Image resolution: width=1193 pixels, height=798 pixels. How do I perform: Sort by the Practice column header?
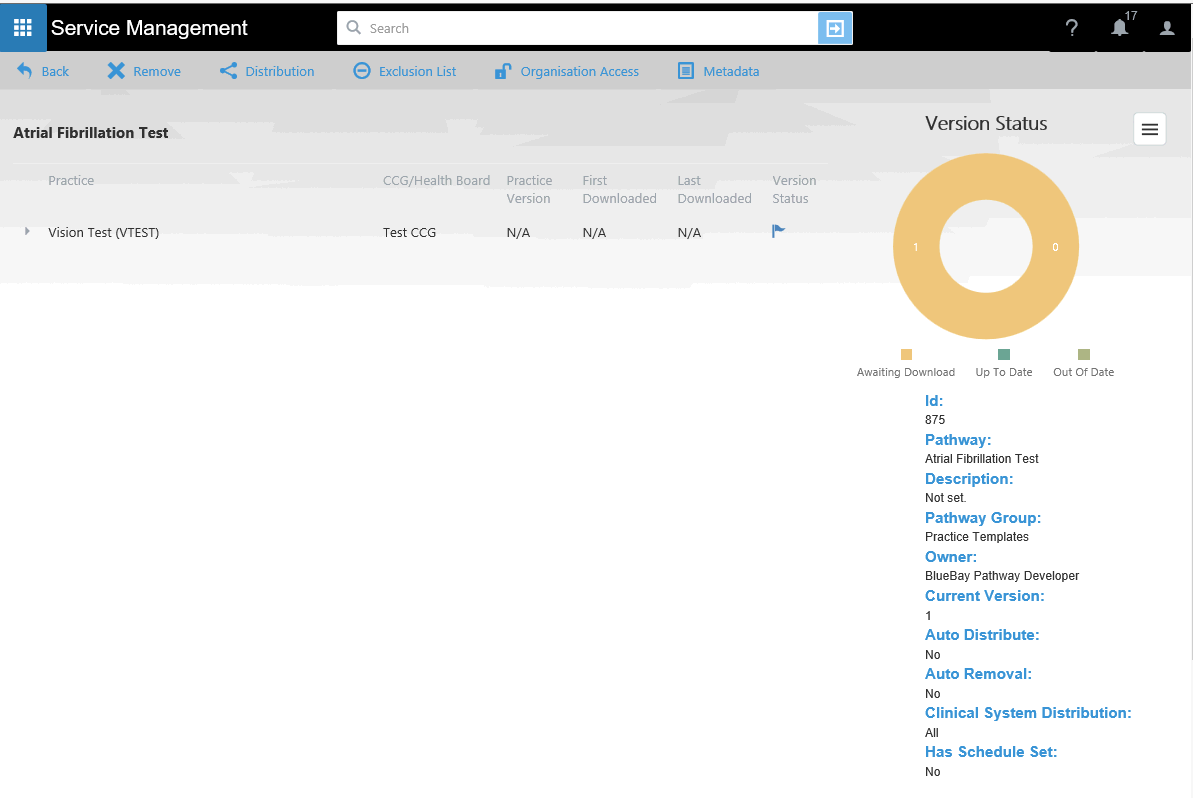click(x=71, y=181)
